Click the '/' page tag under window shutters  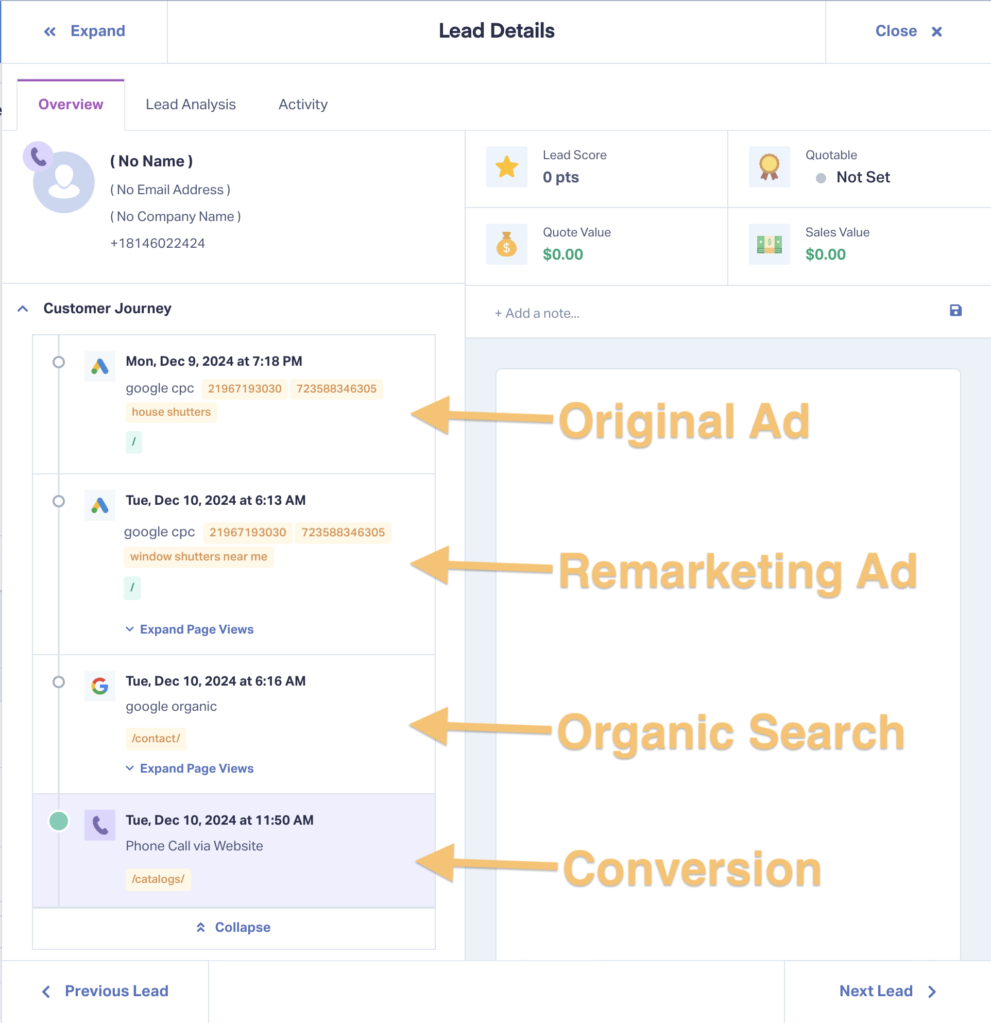pyautogui.click(x=132, y=588)
